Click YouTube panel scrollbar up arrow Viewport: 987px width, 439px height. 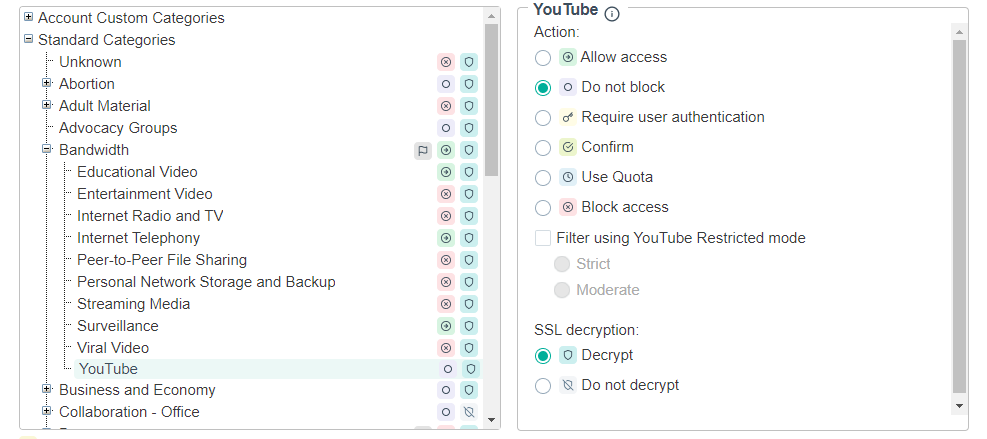(959, 31)
